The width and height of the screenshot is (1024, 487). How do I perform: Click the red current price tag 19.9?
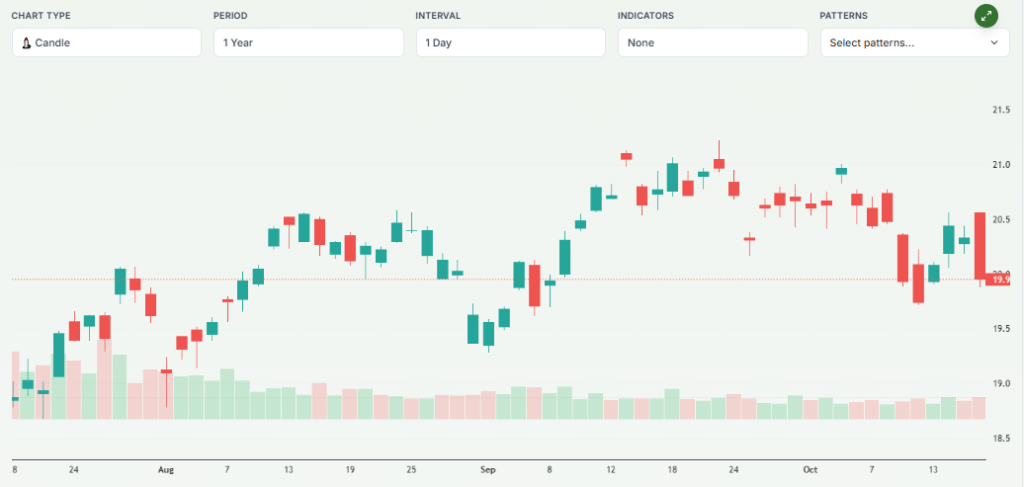click(999, 280)
